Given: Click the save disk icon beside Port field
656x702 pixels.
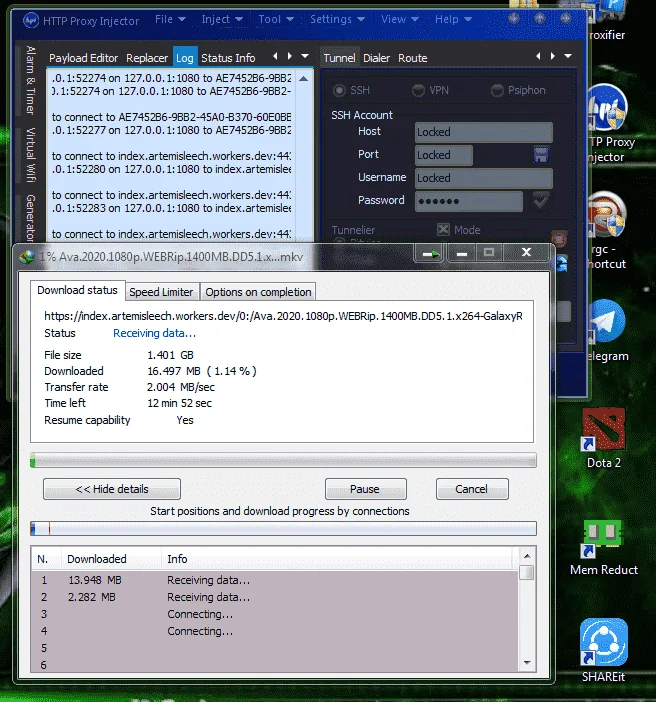Looking at the screenshot, I should pos(541,155).
